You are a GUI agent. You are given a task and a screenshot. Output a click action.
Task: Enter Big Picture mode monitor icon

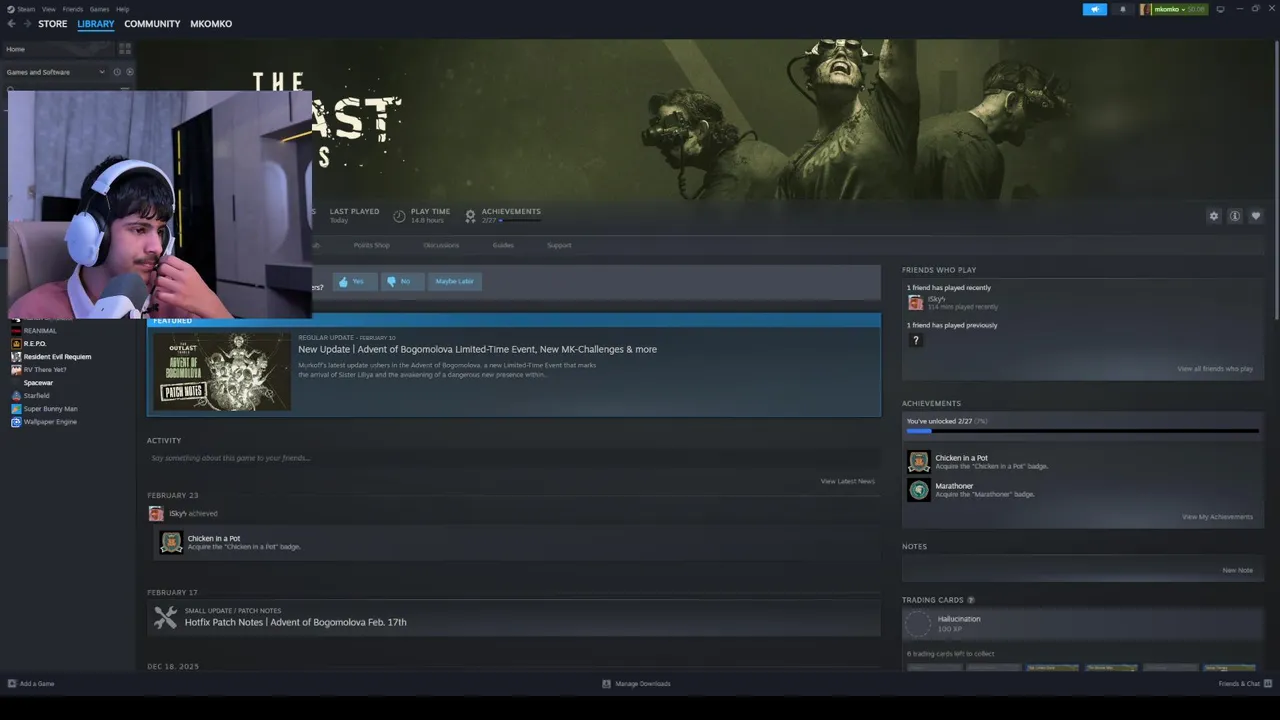point(1220,9)
